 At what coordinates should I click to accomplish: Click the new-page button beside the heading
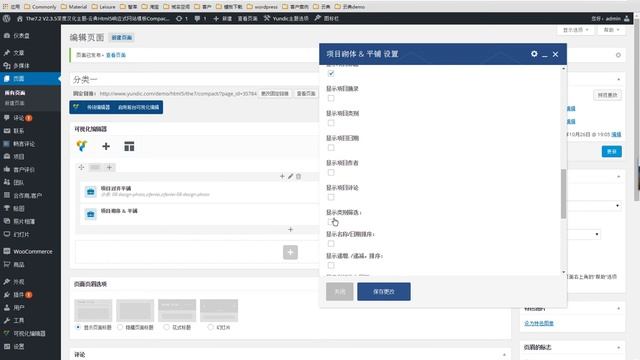pyautogui.click(x=122, y=38)
